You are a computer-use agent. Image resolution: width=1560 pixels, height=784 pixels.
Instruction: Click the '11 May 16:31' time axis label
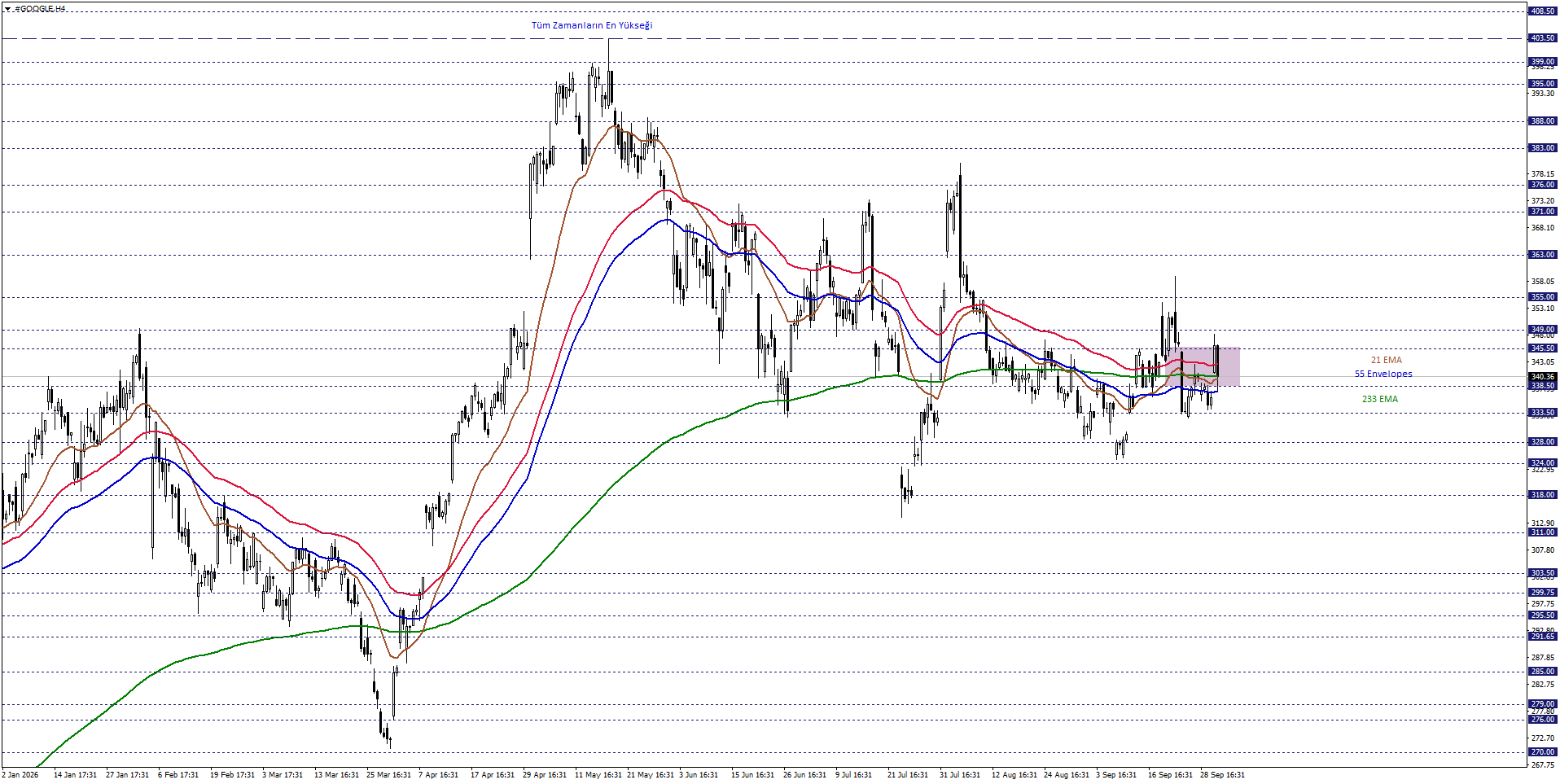point(598,775)
